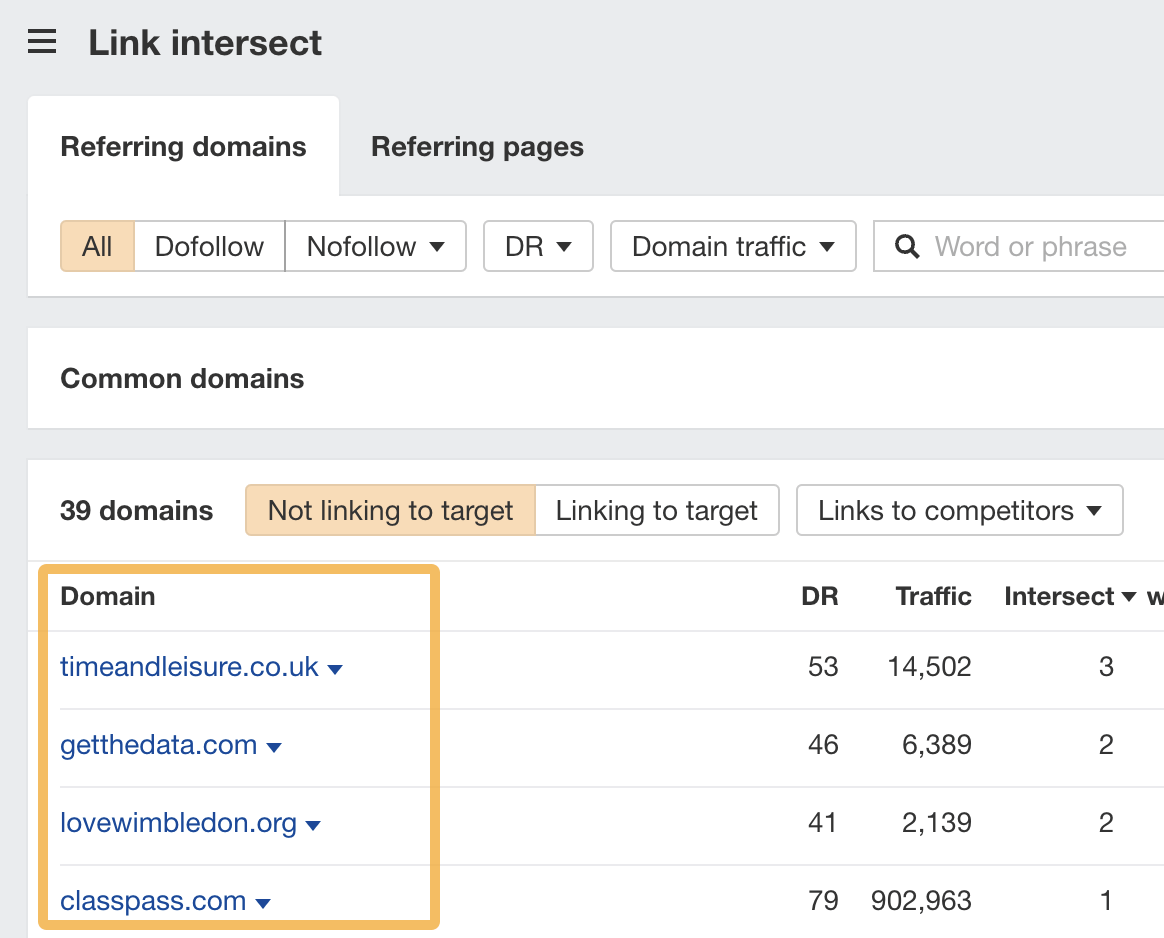Open the DR filter dropdown
The image size is (1164, 938).
tap(538, 246)
